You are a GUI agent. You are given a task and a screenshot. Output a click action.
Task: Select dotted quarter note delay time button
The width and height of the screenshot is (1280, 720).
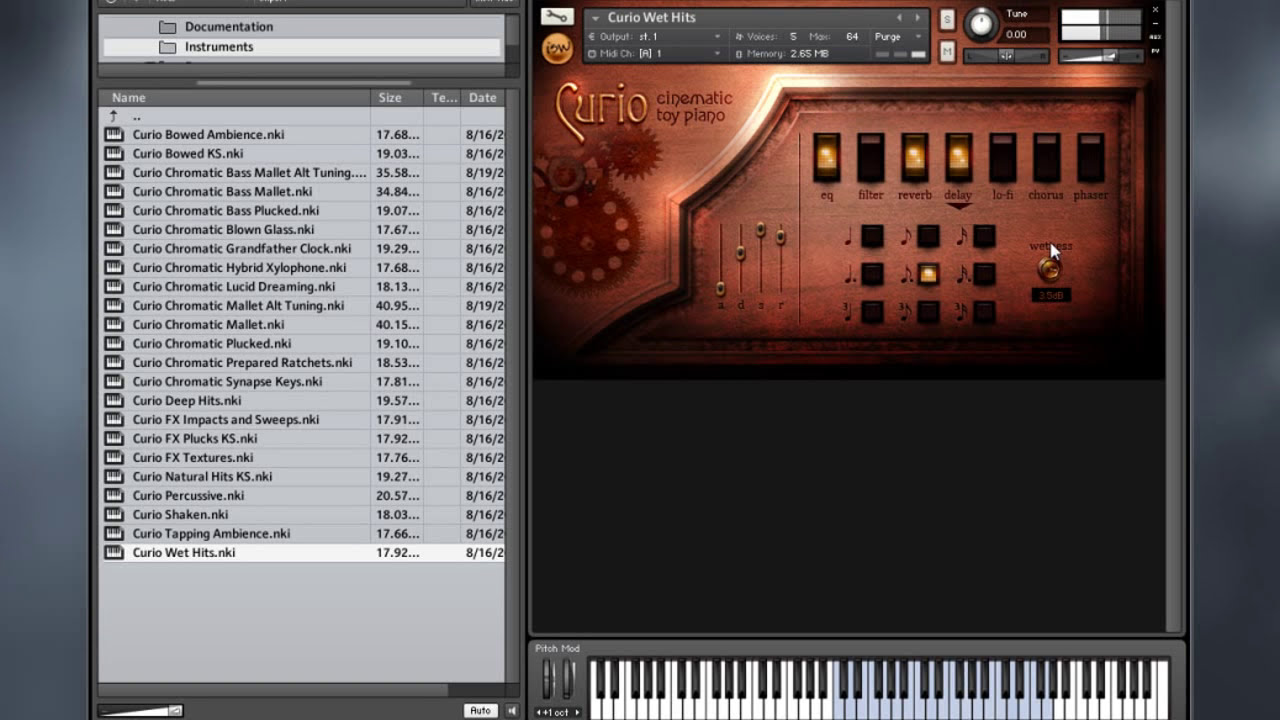(x=872, y=274)
